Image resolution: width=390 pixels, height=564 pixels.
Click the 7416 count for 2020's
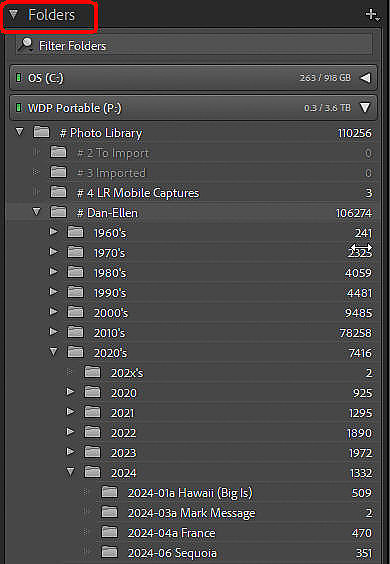[360, 353]
